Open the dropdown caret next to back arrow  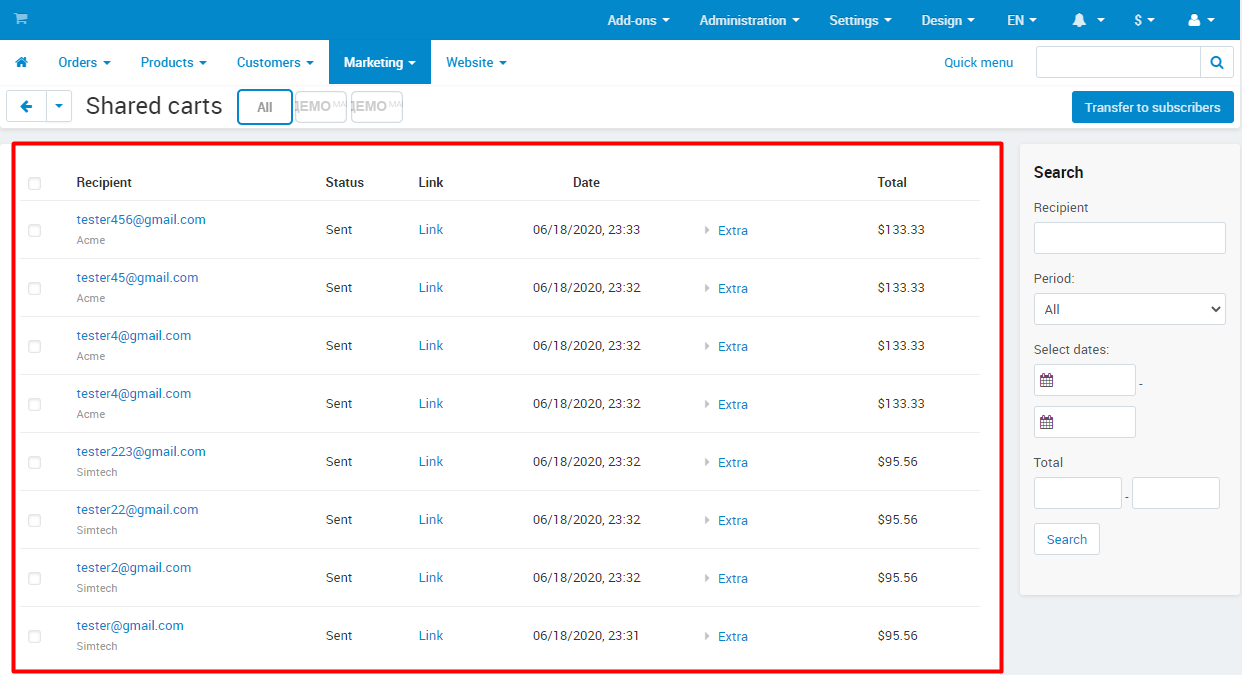(59, 106)
